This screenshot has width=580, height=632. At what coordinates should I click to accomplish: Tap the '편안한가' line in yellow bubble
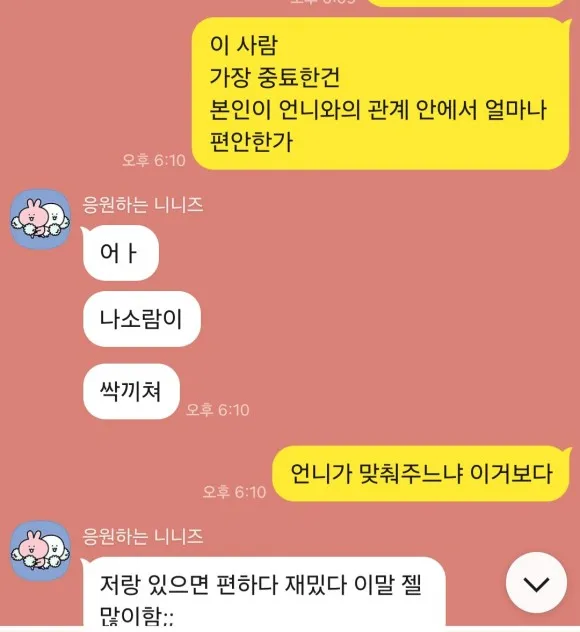(251, 141)
